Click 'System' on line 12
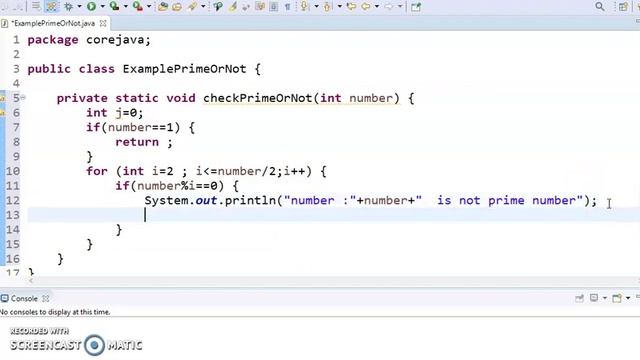Image resolution: width=640 pixels, height=360 pixels. click(166, 201)
